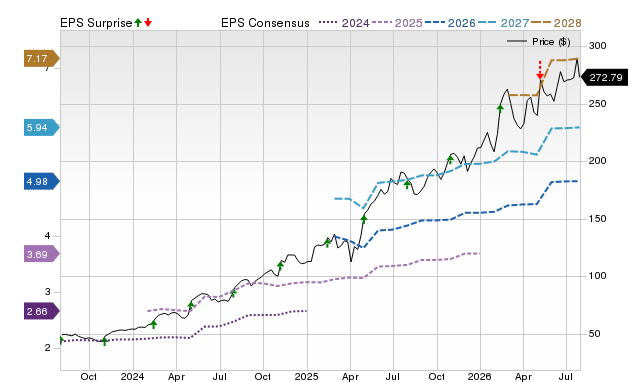Click the 7.17 brown EPS value tag

pyautogui.click(x=41, y=59)
